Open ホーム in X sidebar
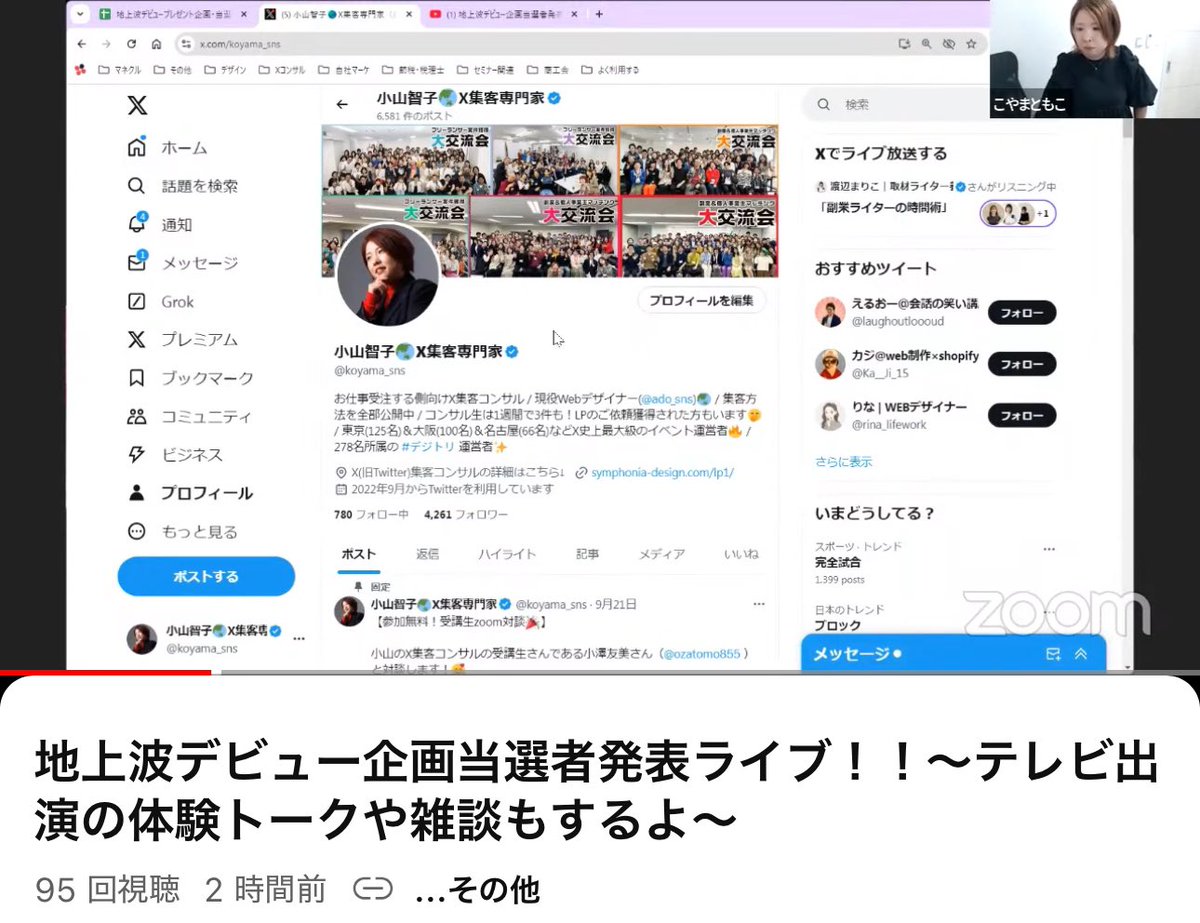The image size is (1200, 923). pyautogui.click(x=168, y=148)
